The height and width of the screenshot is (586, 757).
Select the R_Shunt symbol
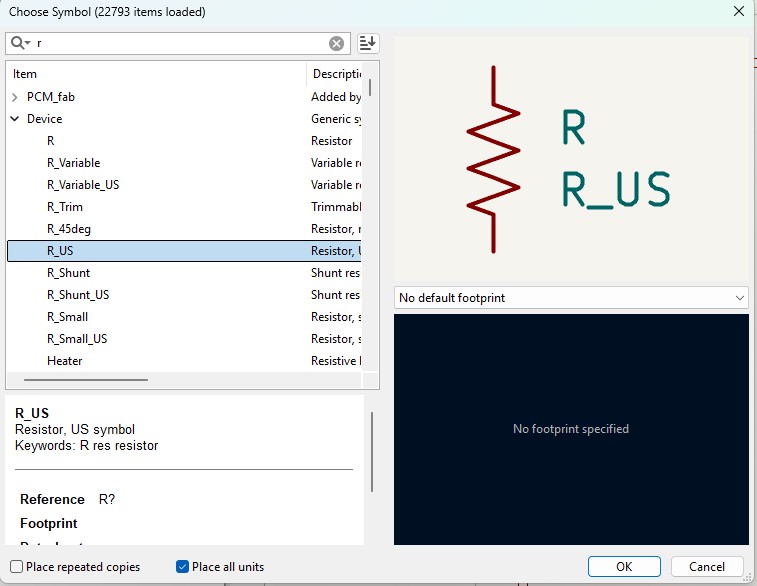pyautogui.click(x=69, y=273)
